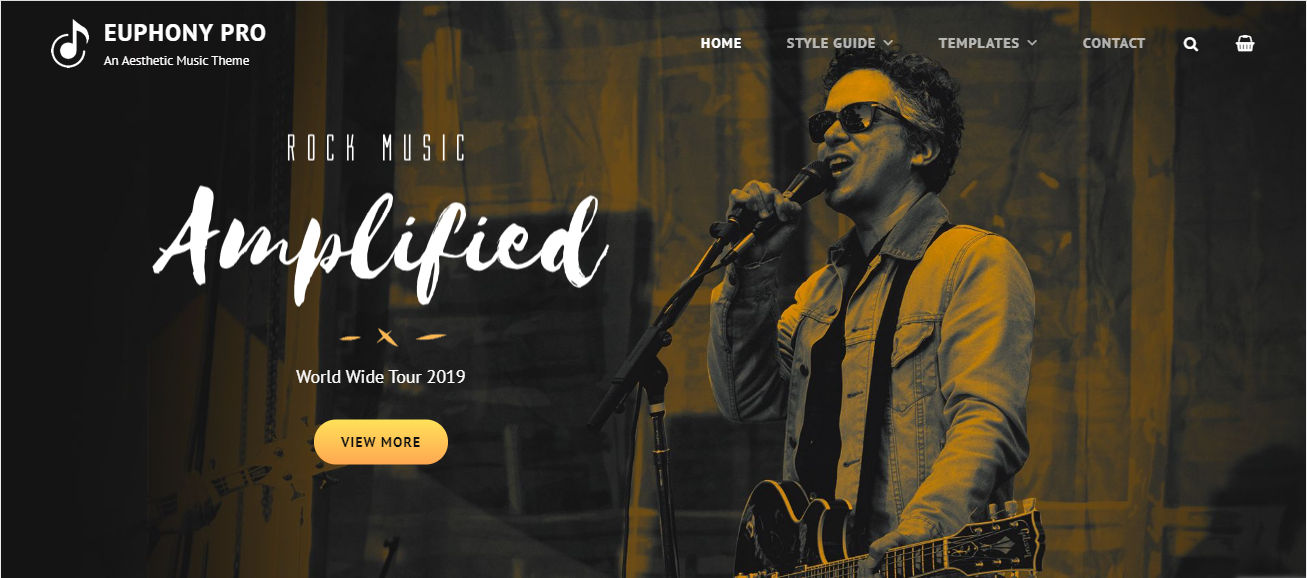Click the World Wide Tour 2019 text

click(x=381, y=377)
